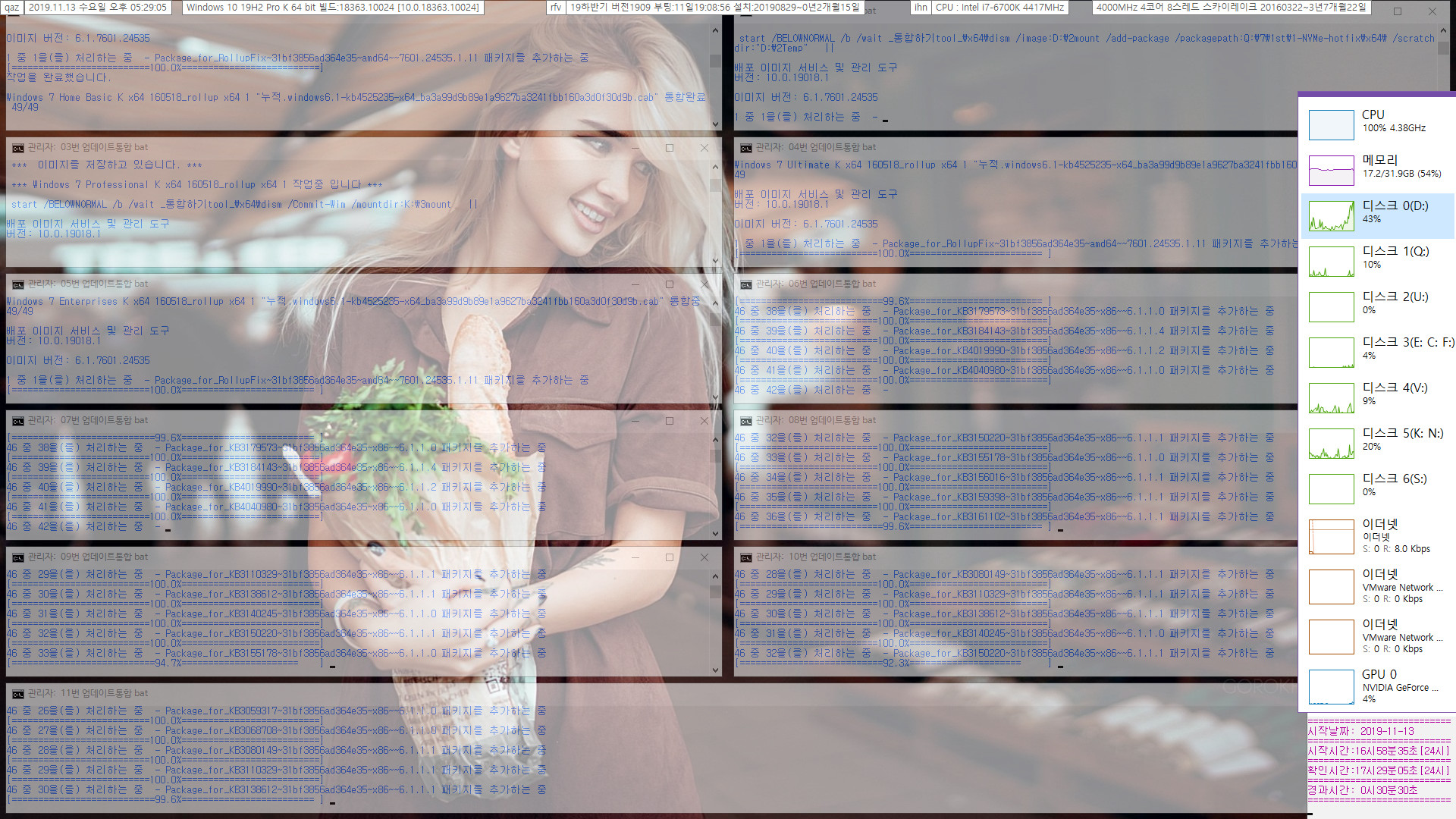Click the 19하반기 버전1909 info label
This screenshot has width=1456, height=819.
click(x=715, y=8)
